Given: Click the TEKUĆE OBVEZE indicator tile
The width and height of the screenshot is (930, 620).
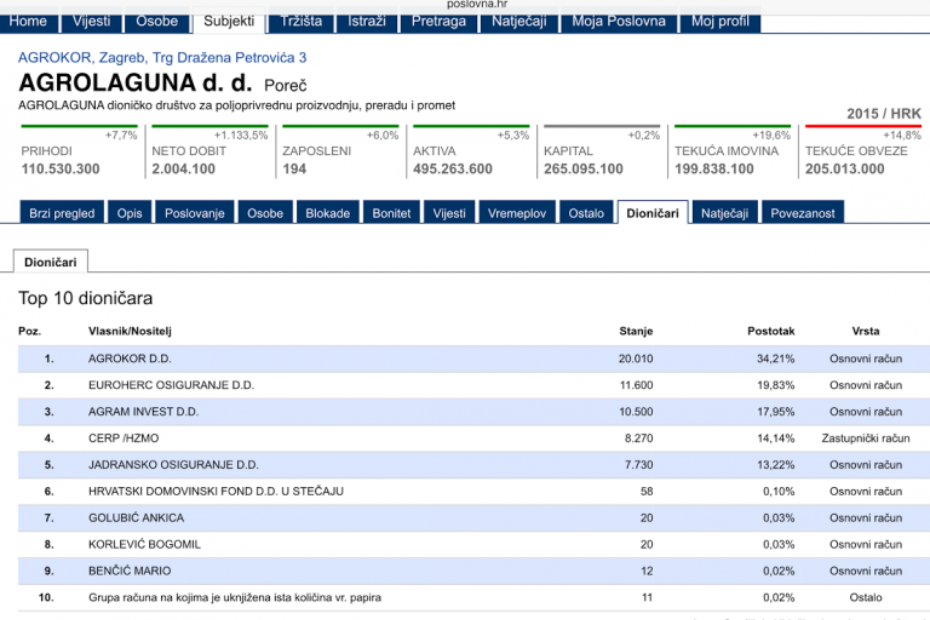Looking at the screenshot, I should pyautogui.click(x=862, y=152).
